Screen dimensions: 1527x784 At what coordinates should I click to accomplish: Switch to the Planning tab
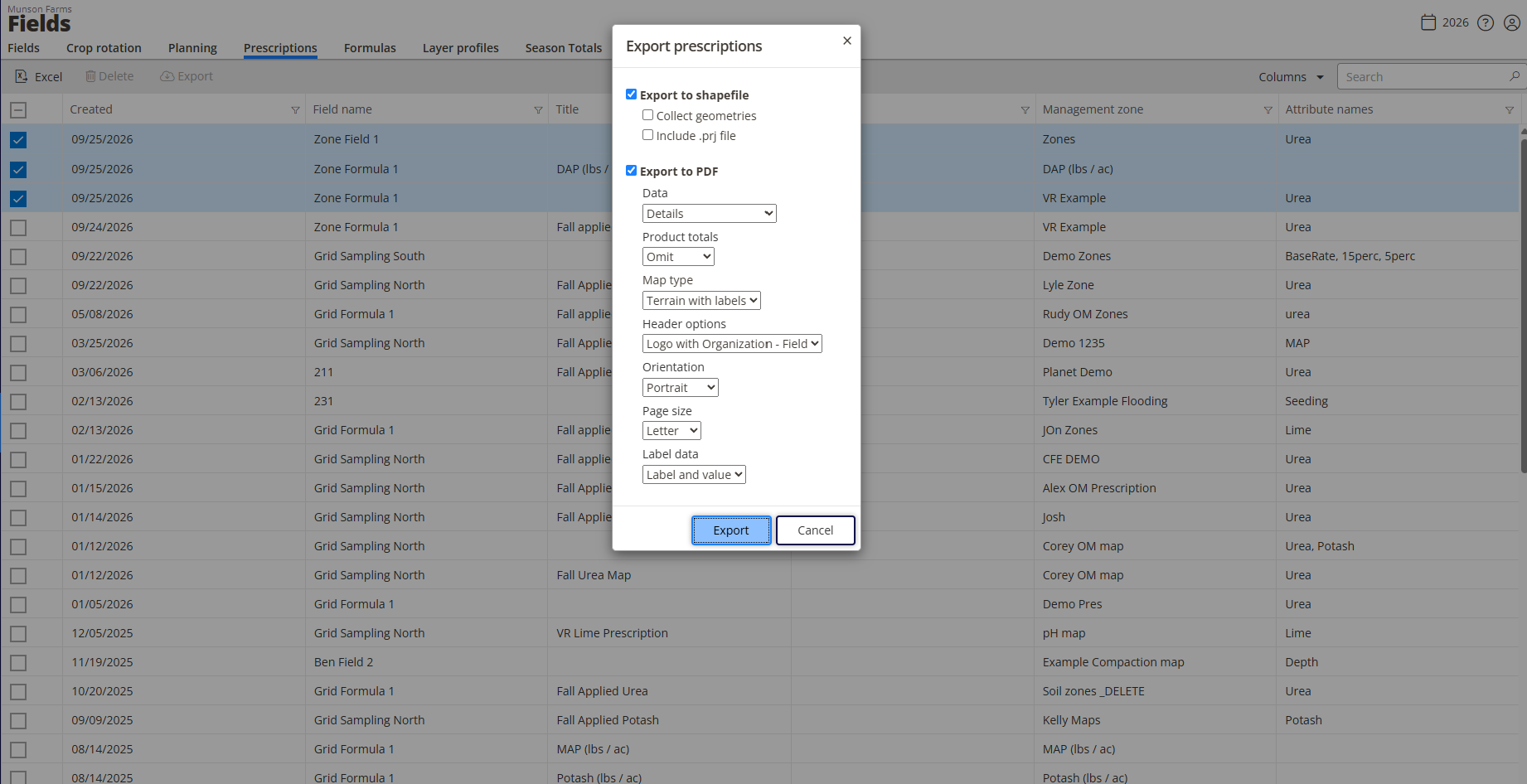click(192, 48)
